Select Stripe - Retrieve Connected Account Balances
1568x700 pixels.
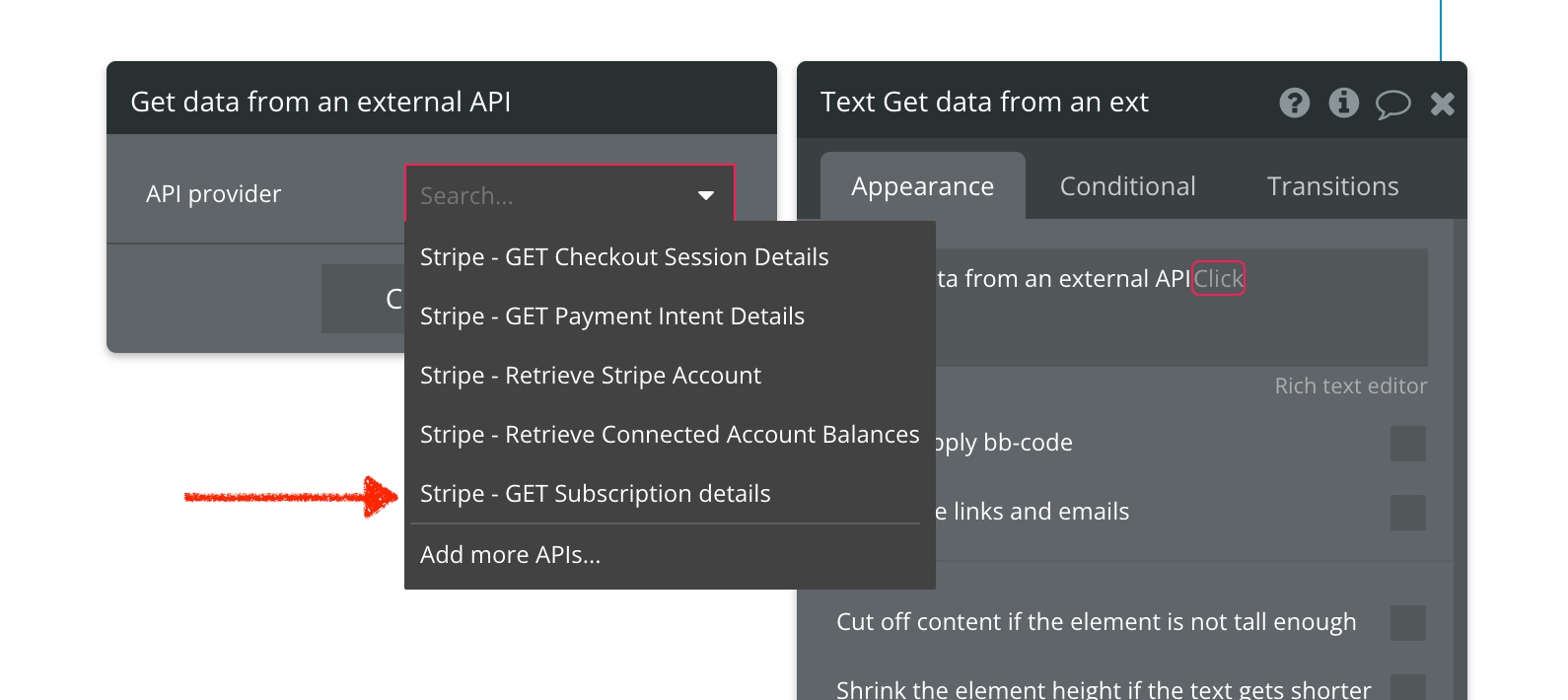(x=670, y=435)
